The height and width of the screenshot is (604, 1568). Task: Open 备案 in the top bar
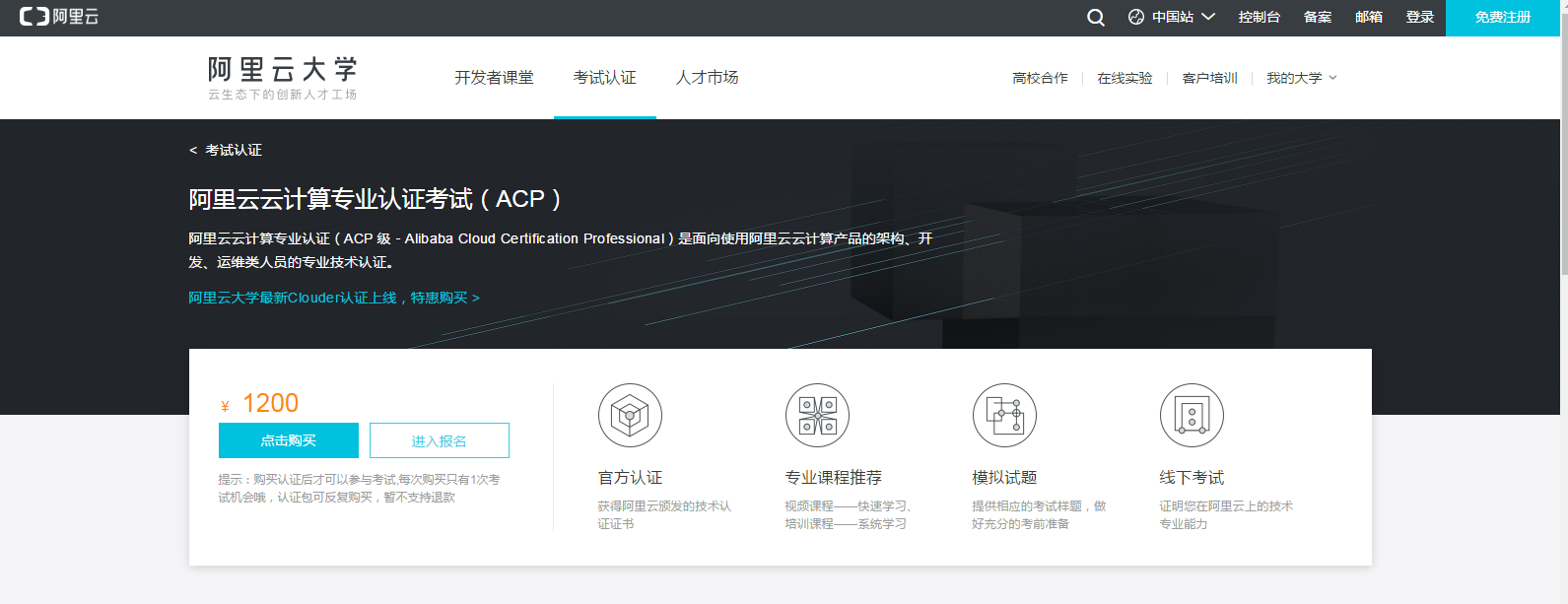1318,17
